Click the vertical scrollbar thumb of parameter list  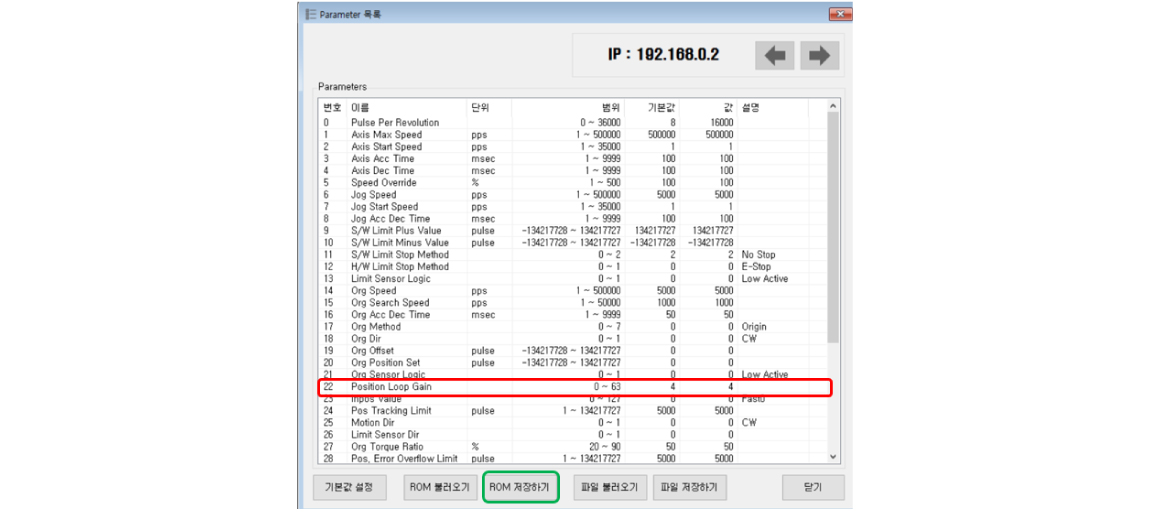pyautogui.click(x=832, y=227)
